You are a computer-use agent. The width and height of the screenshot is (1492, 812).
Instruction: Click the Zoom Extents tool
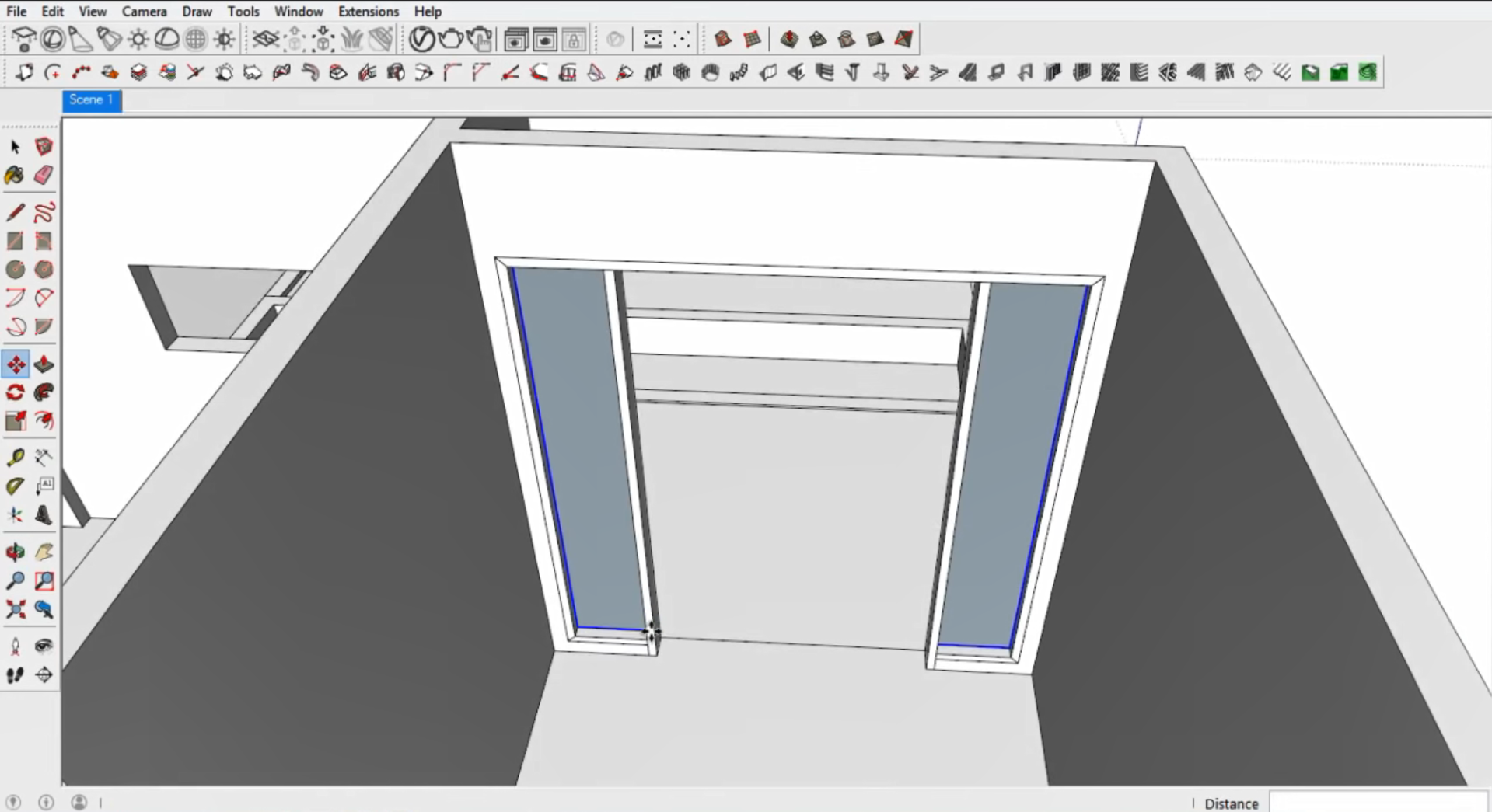[15, 609]
